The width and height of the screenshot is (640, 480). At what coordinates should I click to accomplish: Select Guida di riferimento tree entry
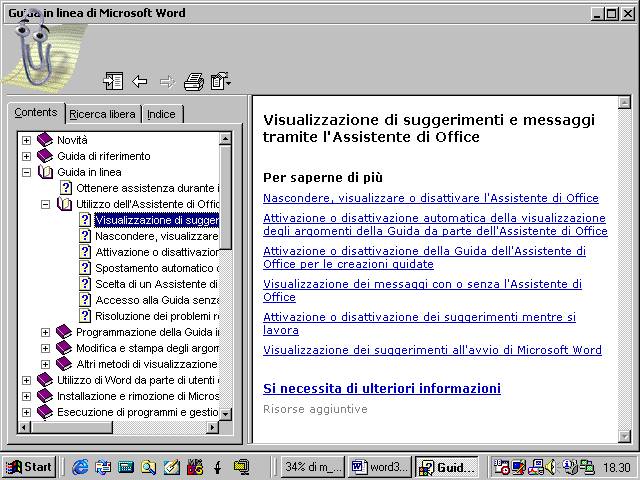pyautogui.click(x=104, y=156)
